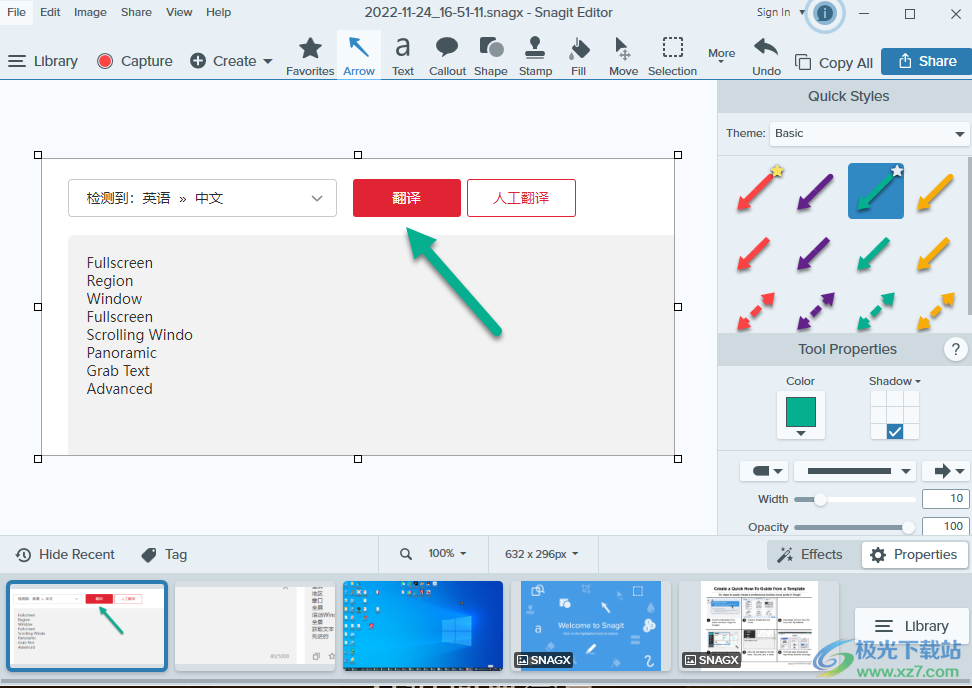Toggle the Properties panel
This screenshot has height=688, width=972.
pos(914,554)
